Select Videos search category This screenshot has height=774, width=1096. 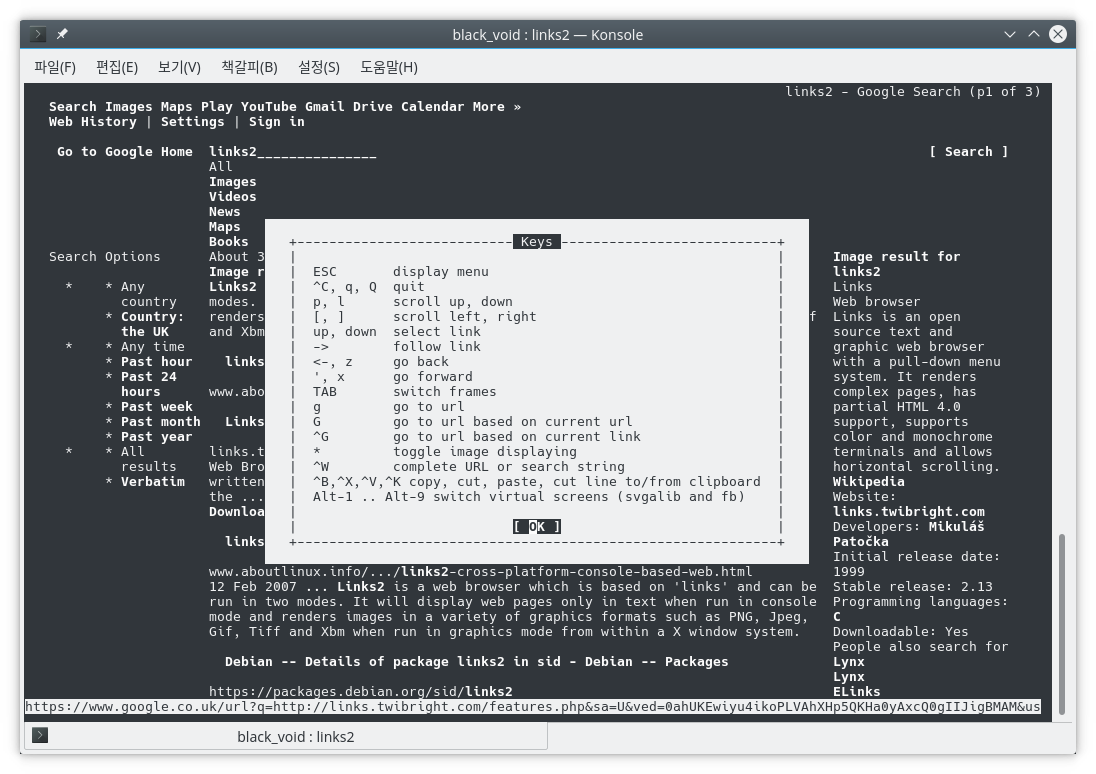coord(233,196)
